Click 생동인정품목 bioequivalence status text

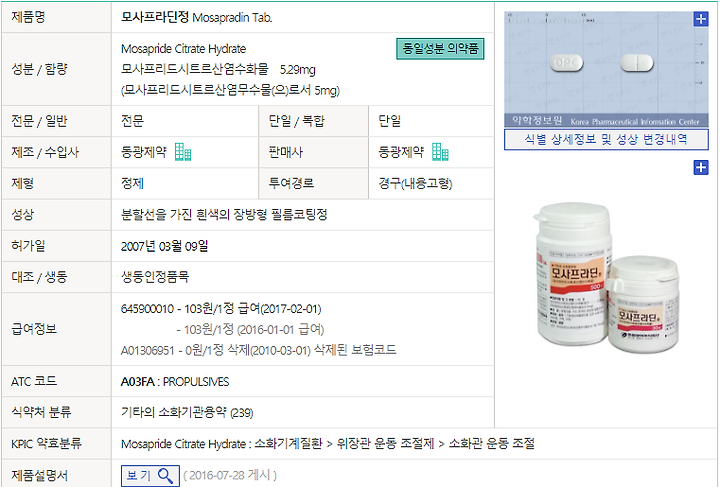(155, 277)
